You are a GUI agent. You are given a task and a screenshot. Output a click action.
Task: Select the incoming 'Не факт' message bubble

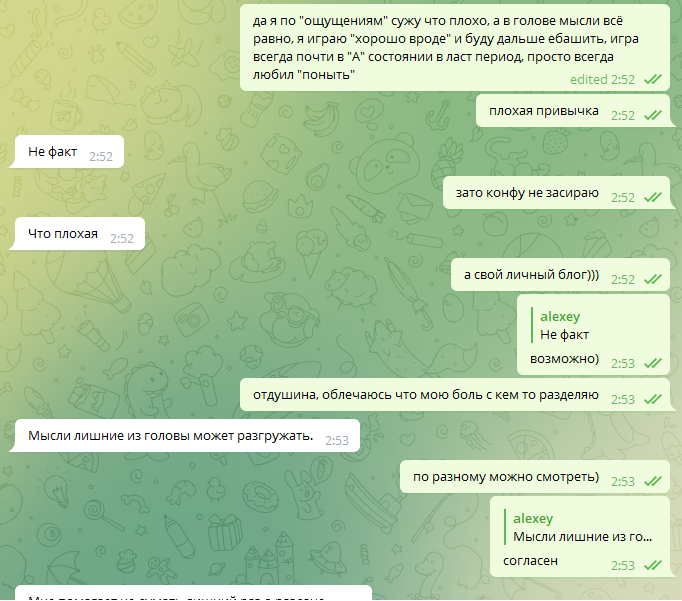coord(69,151)
